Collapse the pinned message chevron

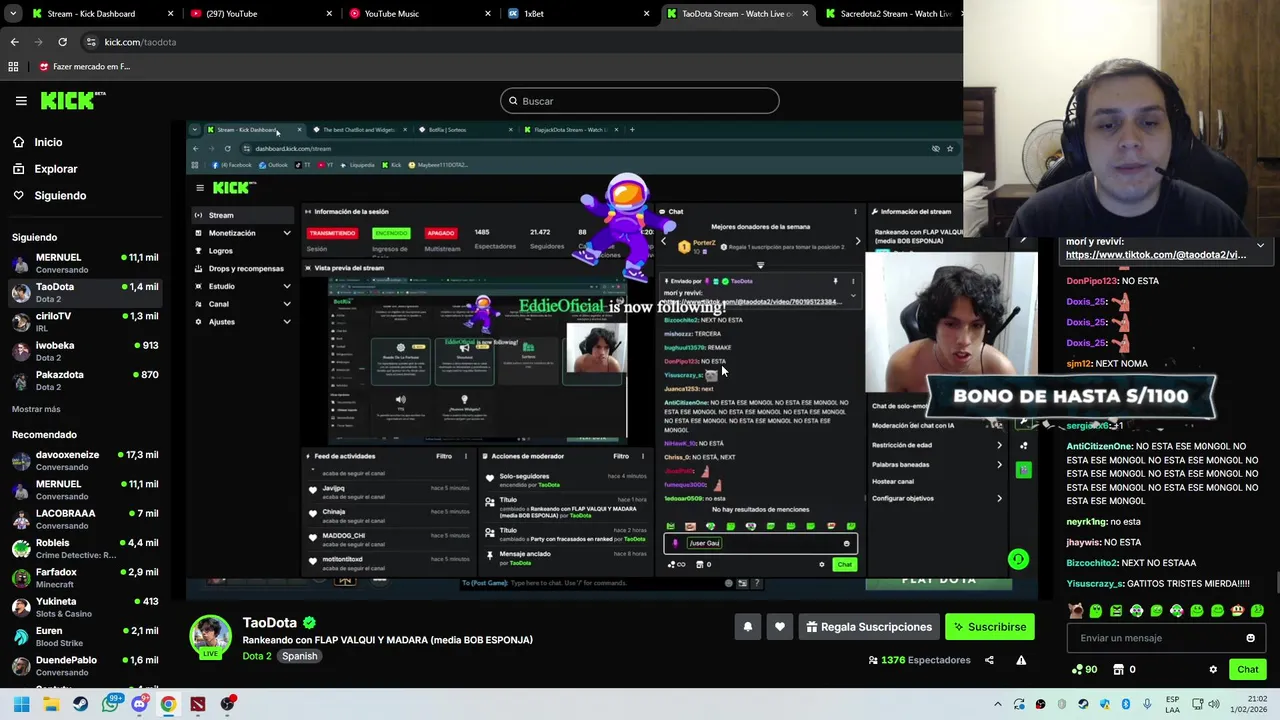(1260, 245)
